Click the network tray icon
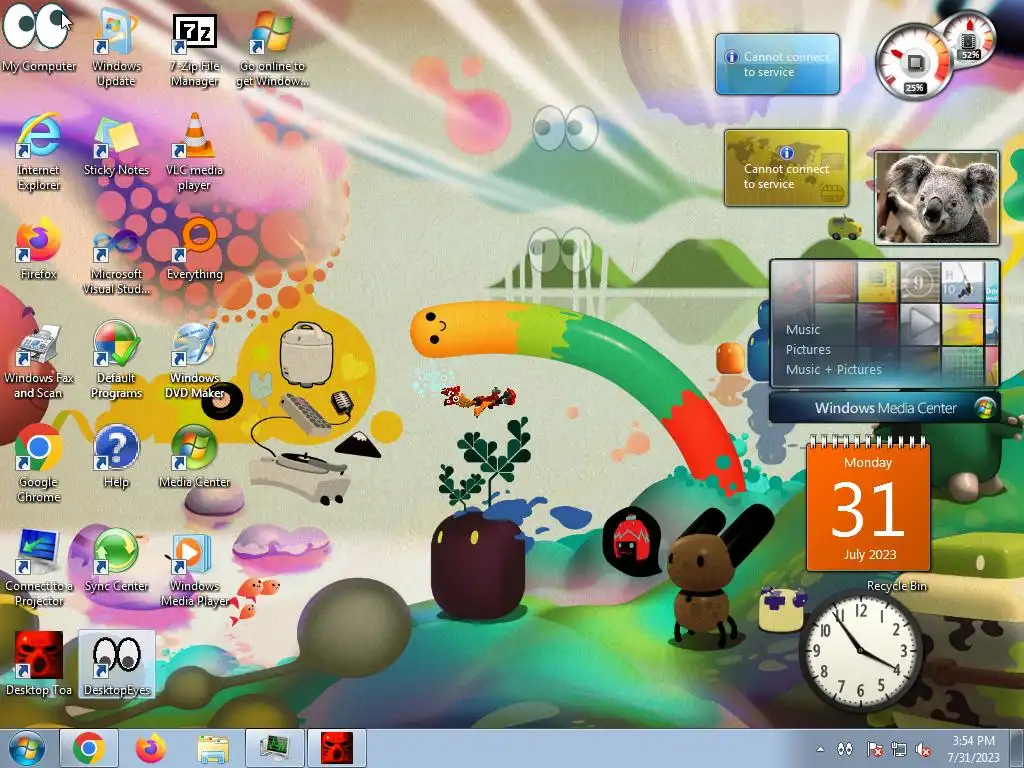The height and width of the screenshot is (768, 1024). click(x=899, y=749)
